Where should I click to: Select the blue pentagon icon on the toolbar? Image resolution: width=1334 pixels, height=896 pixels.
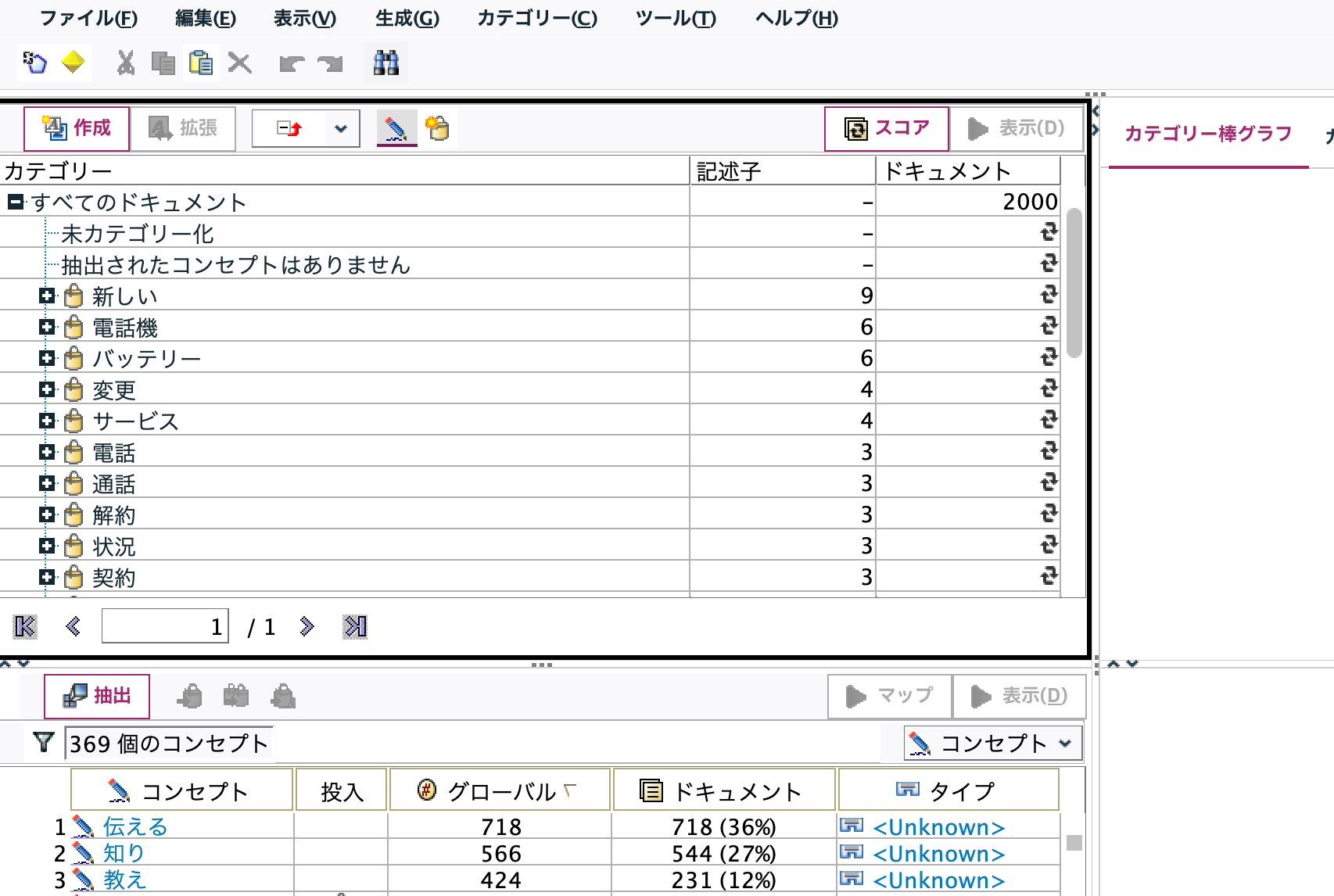(34, 62)
